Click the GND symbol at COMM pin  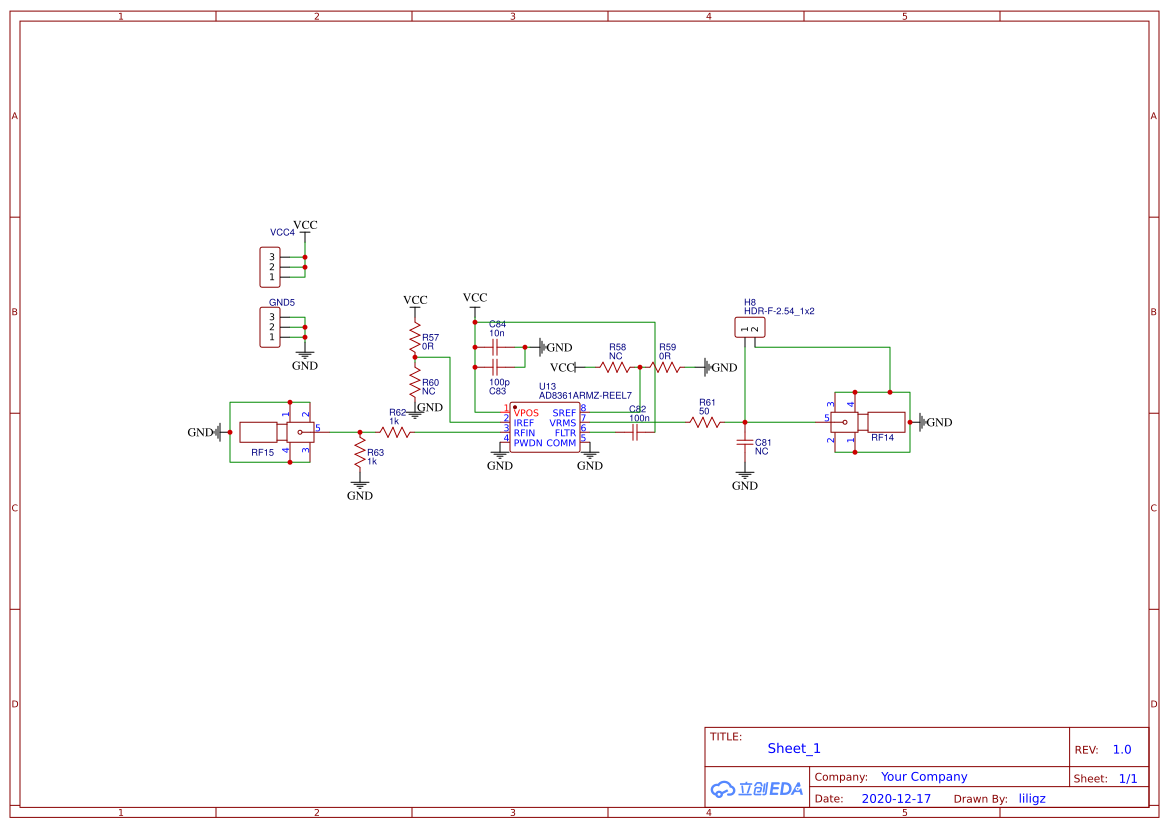coord(590,459)
